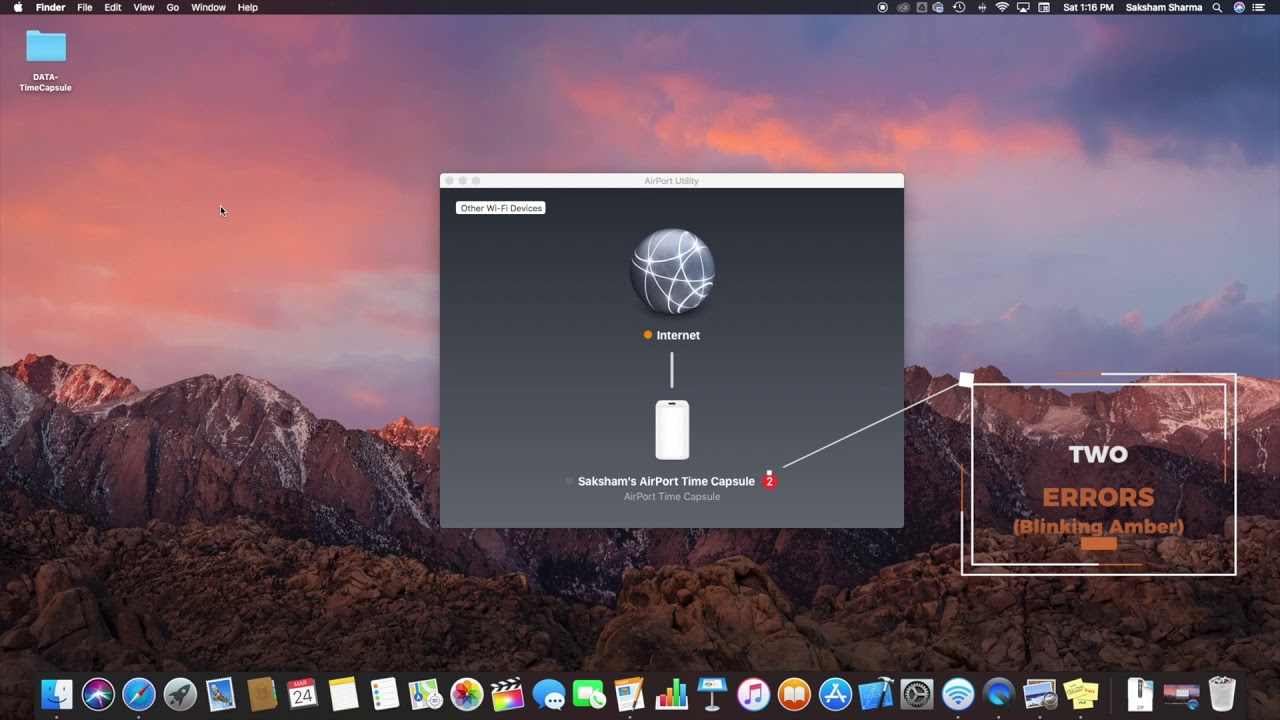Screen dimensions: 1280x720
Task: Open Launchpad from the Dock
Action: [x=180, y=694]
